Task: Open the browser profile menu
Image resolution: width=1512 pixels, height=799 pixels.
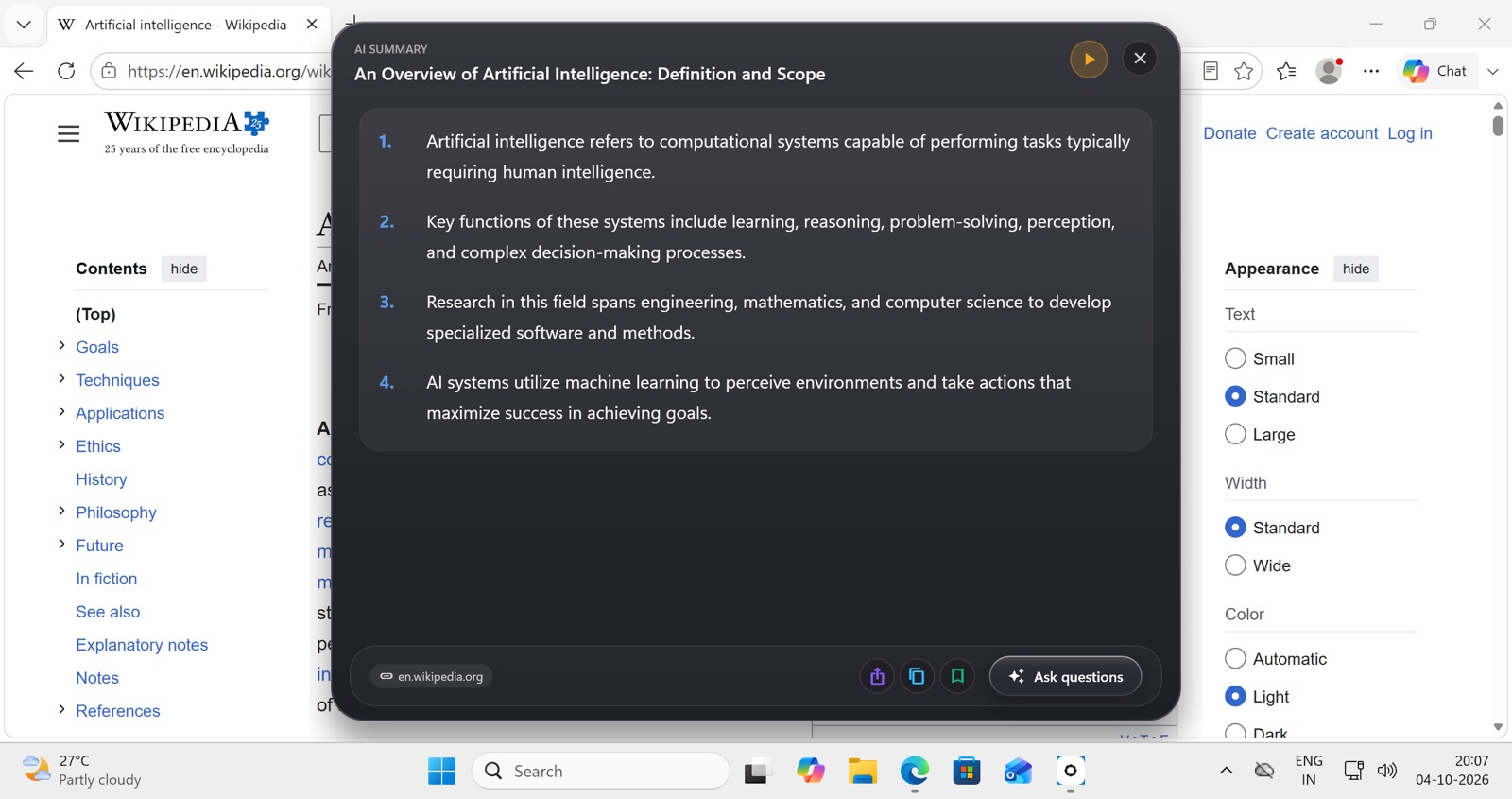Action: pos(1329,71)
